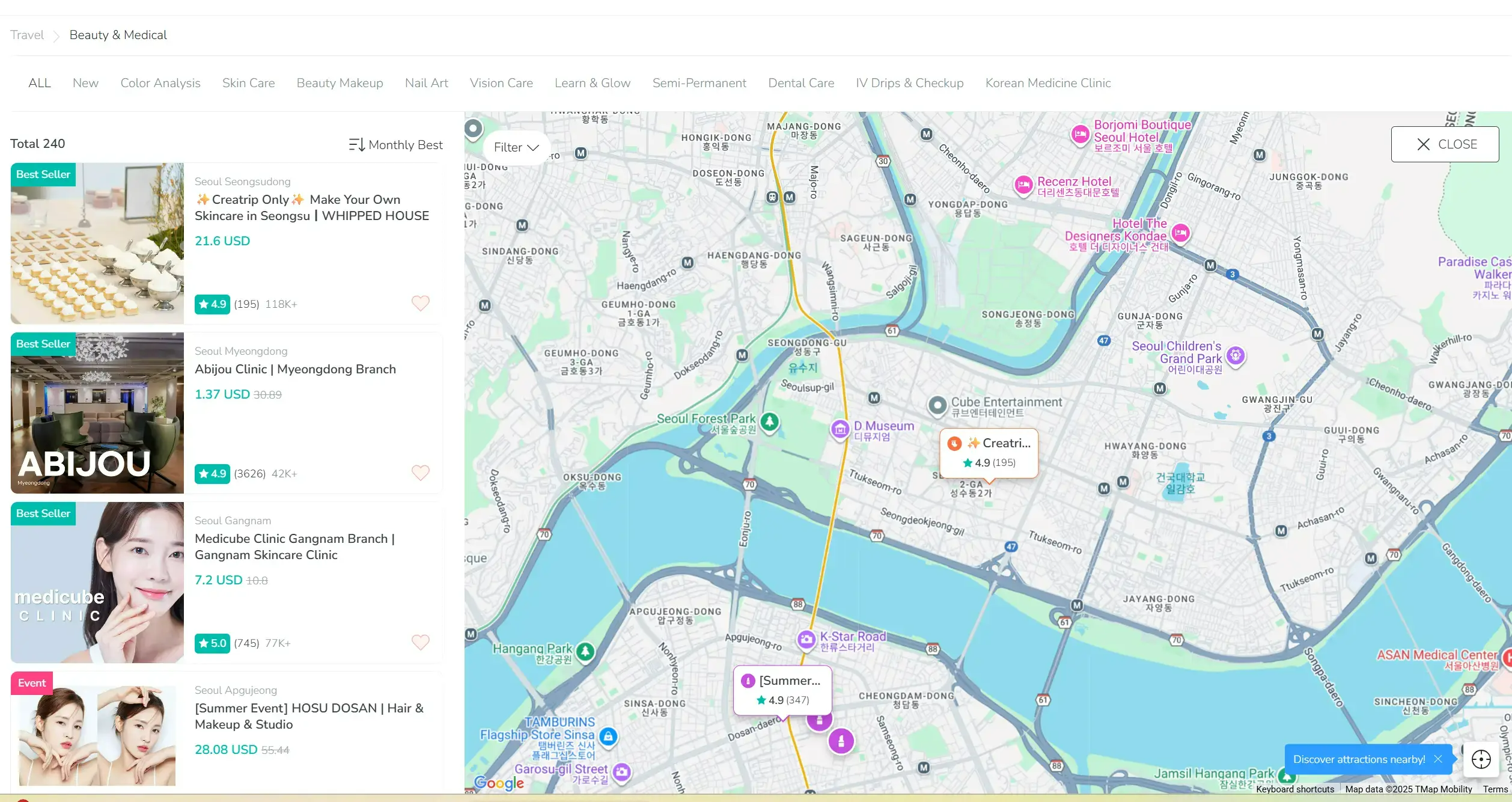
Task: Click the D Museum map marker
Action: click(x=840, y=429)
